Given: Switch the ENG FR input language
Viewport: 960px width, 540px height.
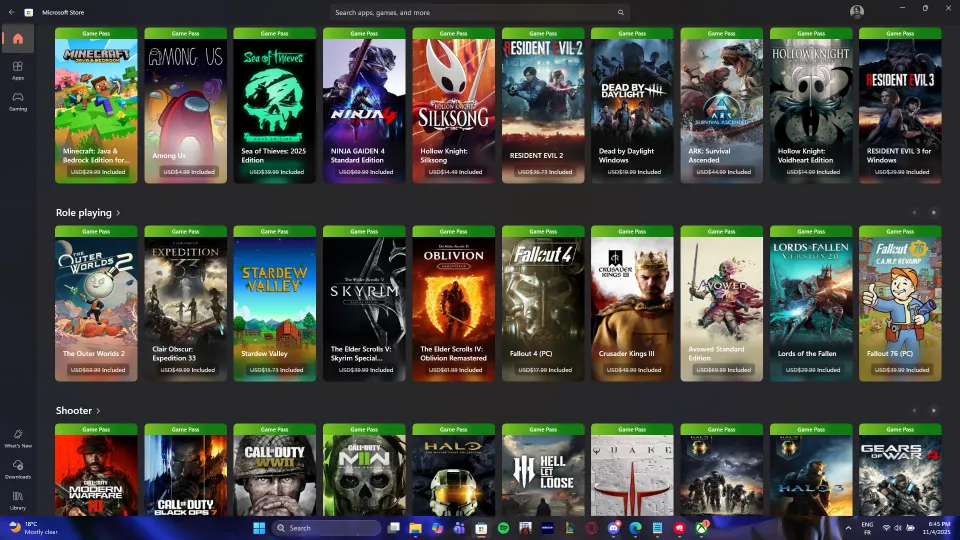Looking at the screenshot, I should pyautogui.click(x=867, y=528).
